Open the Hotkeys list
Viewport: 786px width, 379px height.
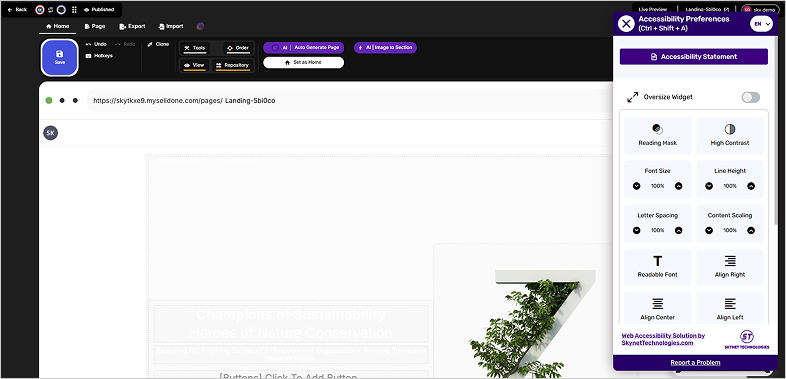(x=99, y=56)
